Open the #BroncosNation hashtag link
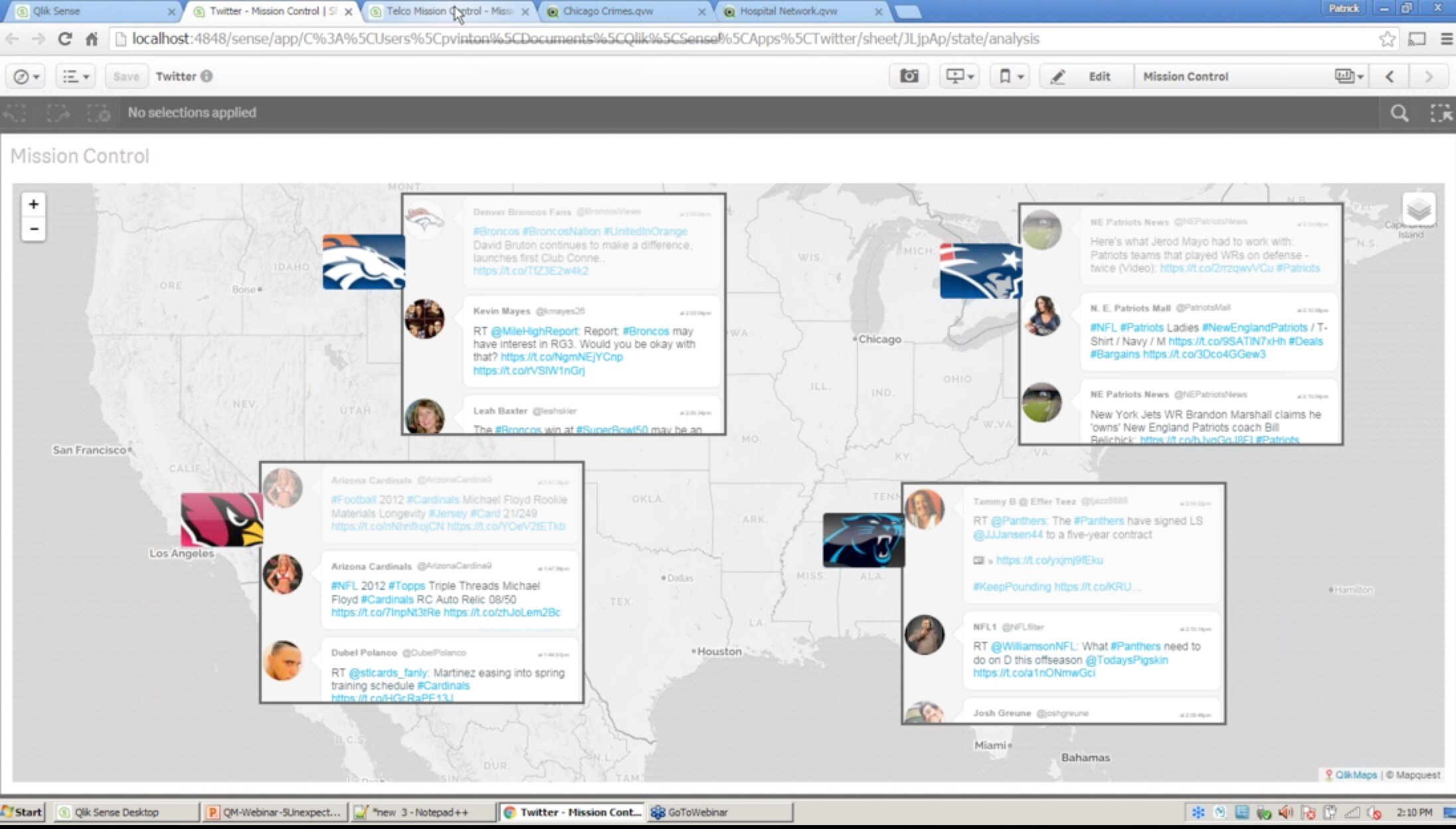 (x=561, y=231)
